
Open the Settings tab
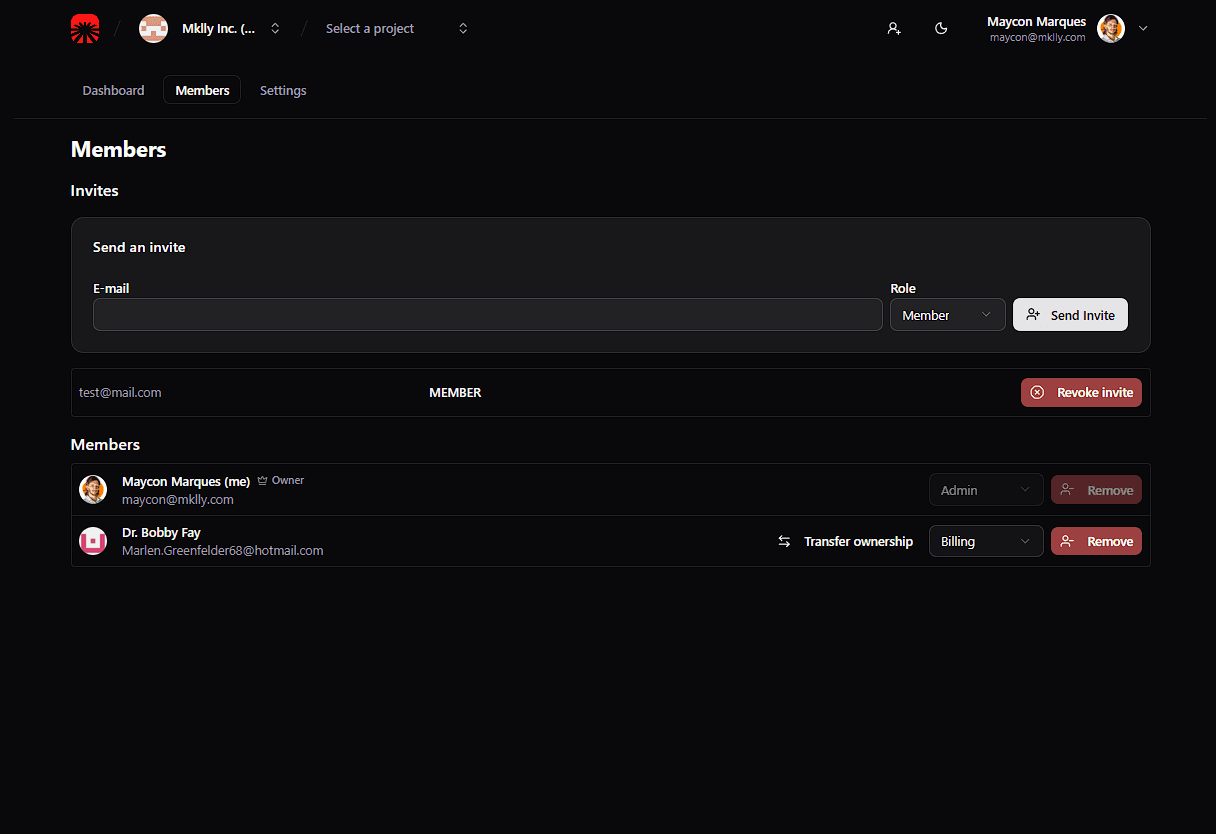pyautogui.click(x=283, y=90)
